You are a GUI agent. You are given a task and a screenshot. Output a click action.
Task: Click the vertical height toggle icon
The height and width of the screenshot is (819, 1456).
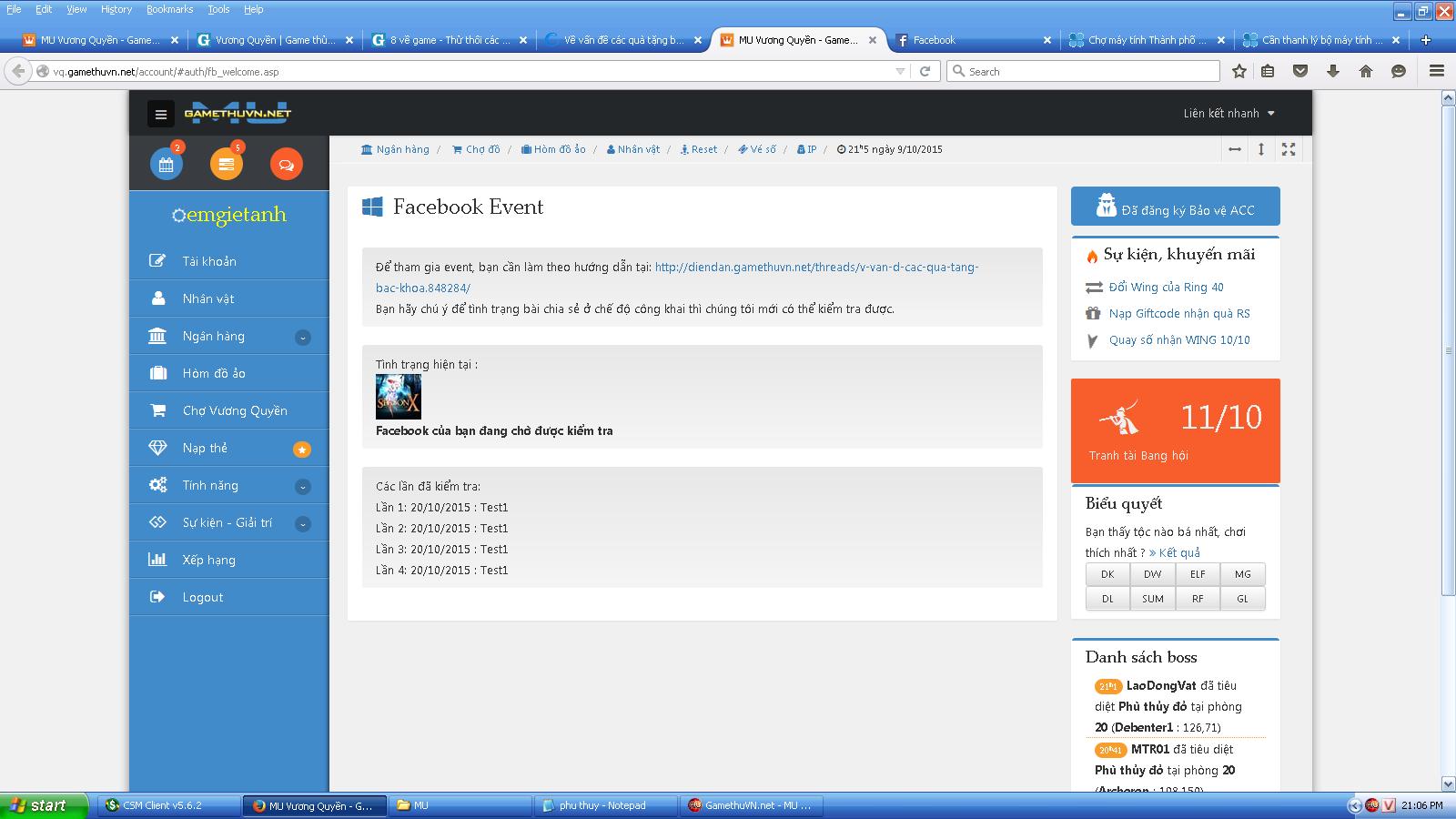1261,149
